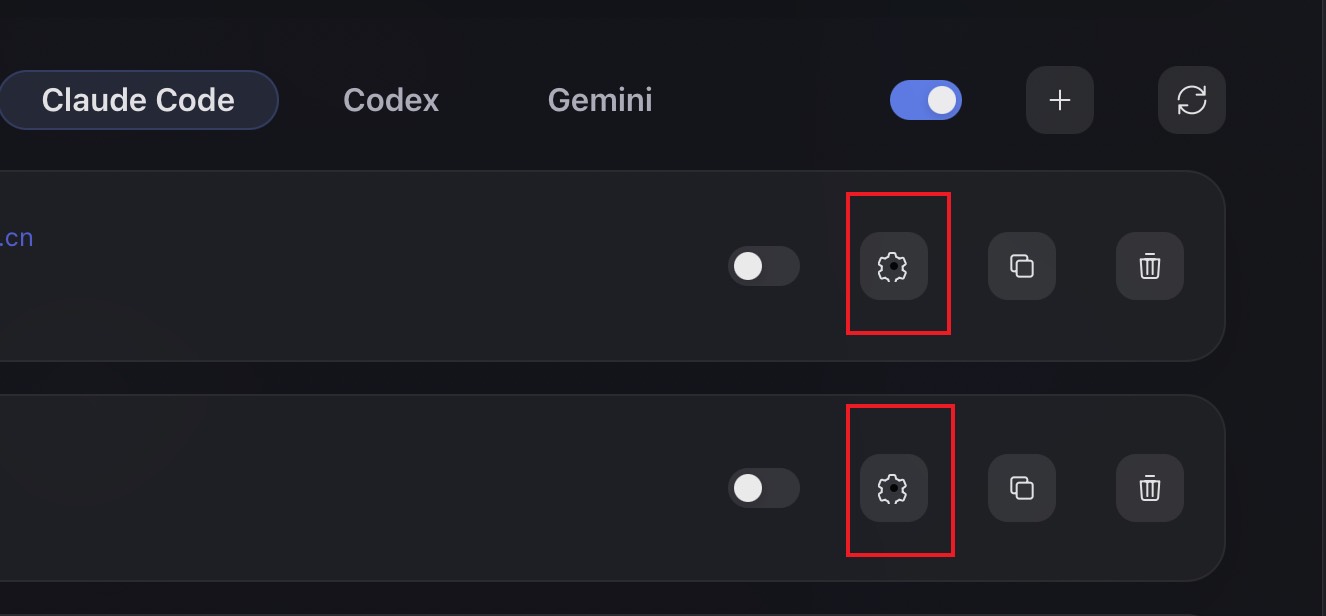Delete the second provider with trash icon
1326x616 pixels.
(1149, 488)
